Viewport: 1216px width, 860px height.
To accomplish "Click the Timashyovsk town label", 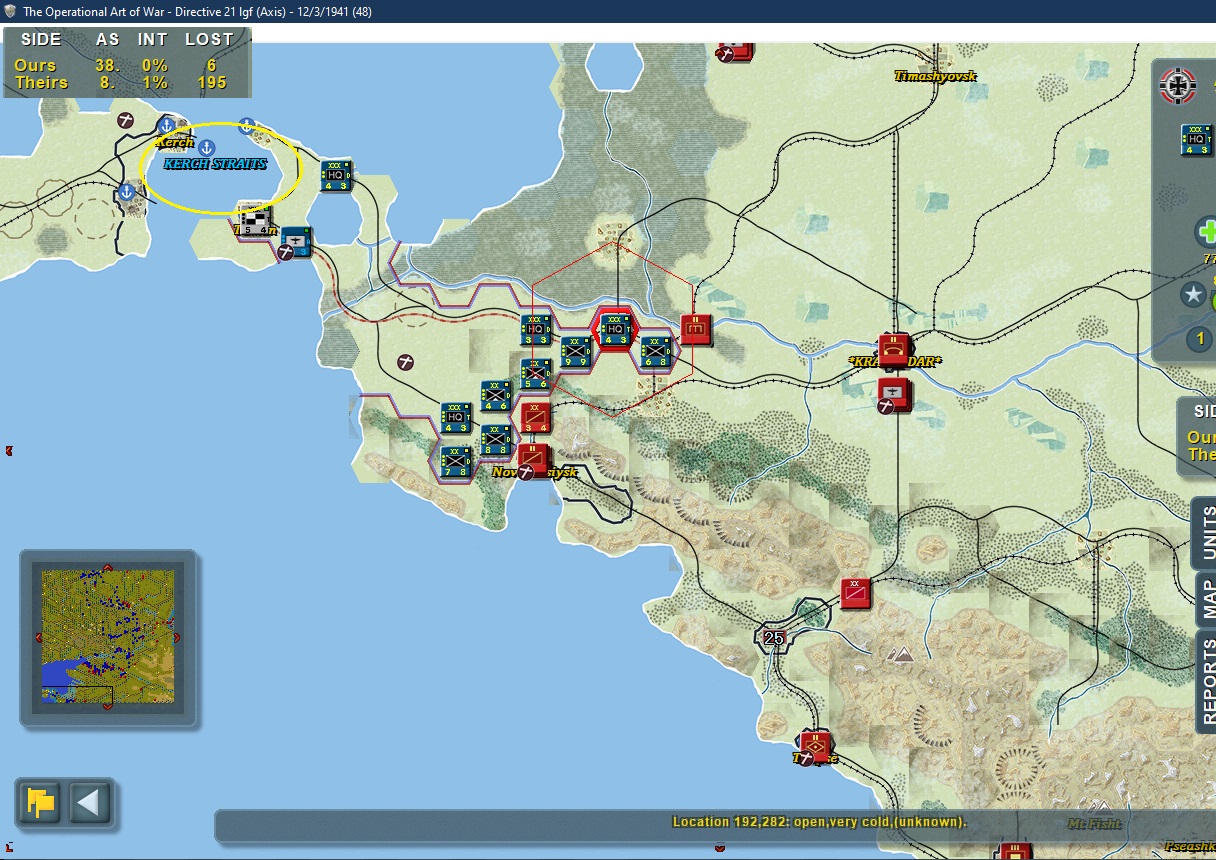I will 935,76.
